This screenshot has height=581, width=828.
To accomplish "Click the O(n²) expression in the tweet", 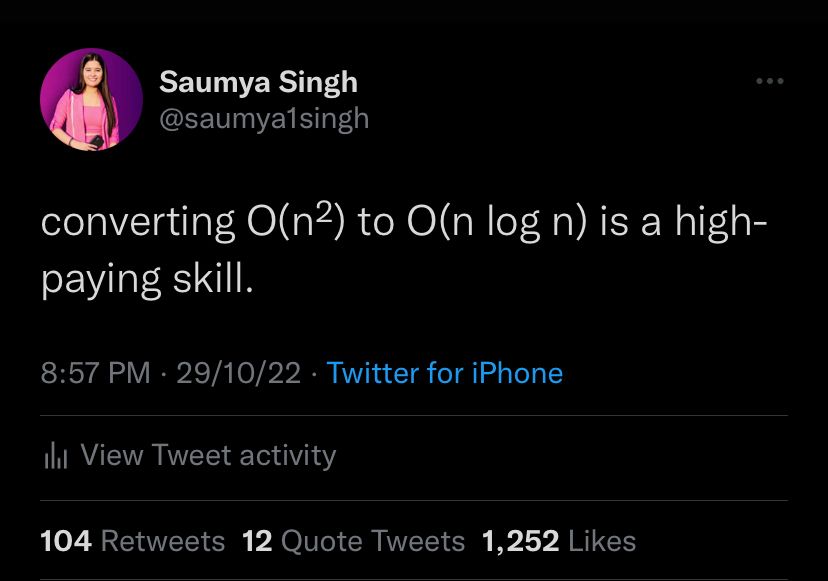I will tap(294, 221).
